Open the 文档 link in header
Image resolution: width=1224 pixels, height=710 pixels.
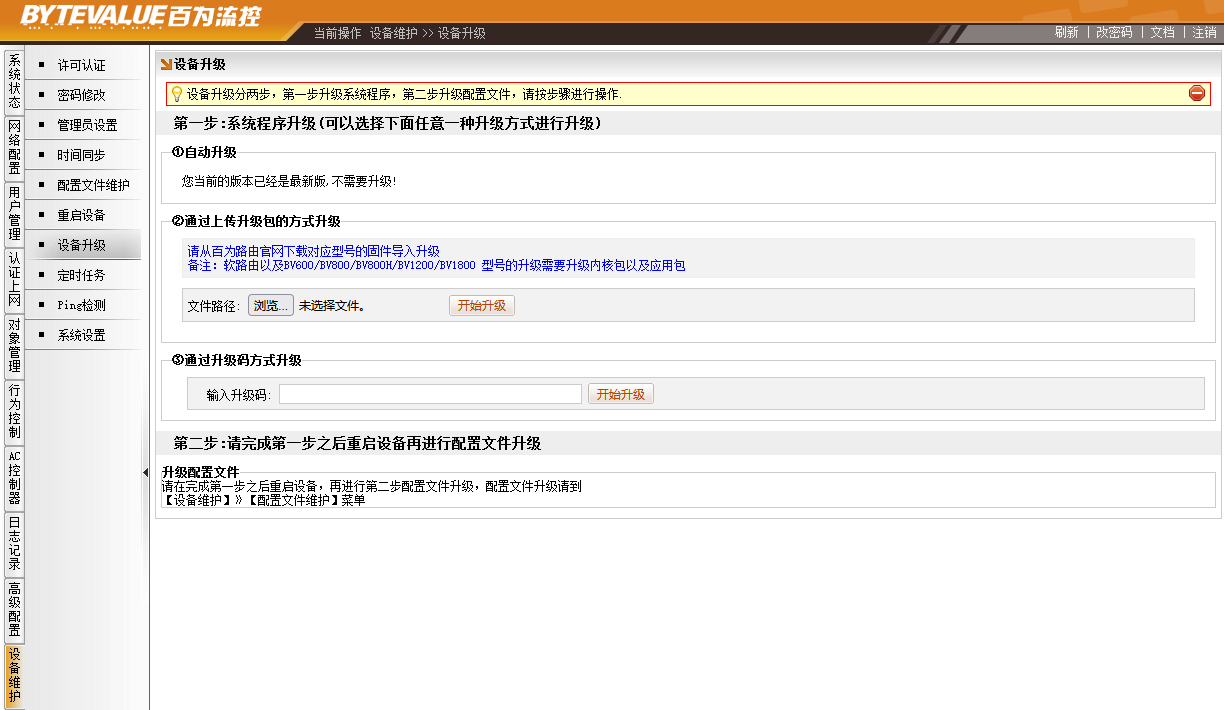pyautogui.click(x=1162, y=32)
